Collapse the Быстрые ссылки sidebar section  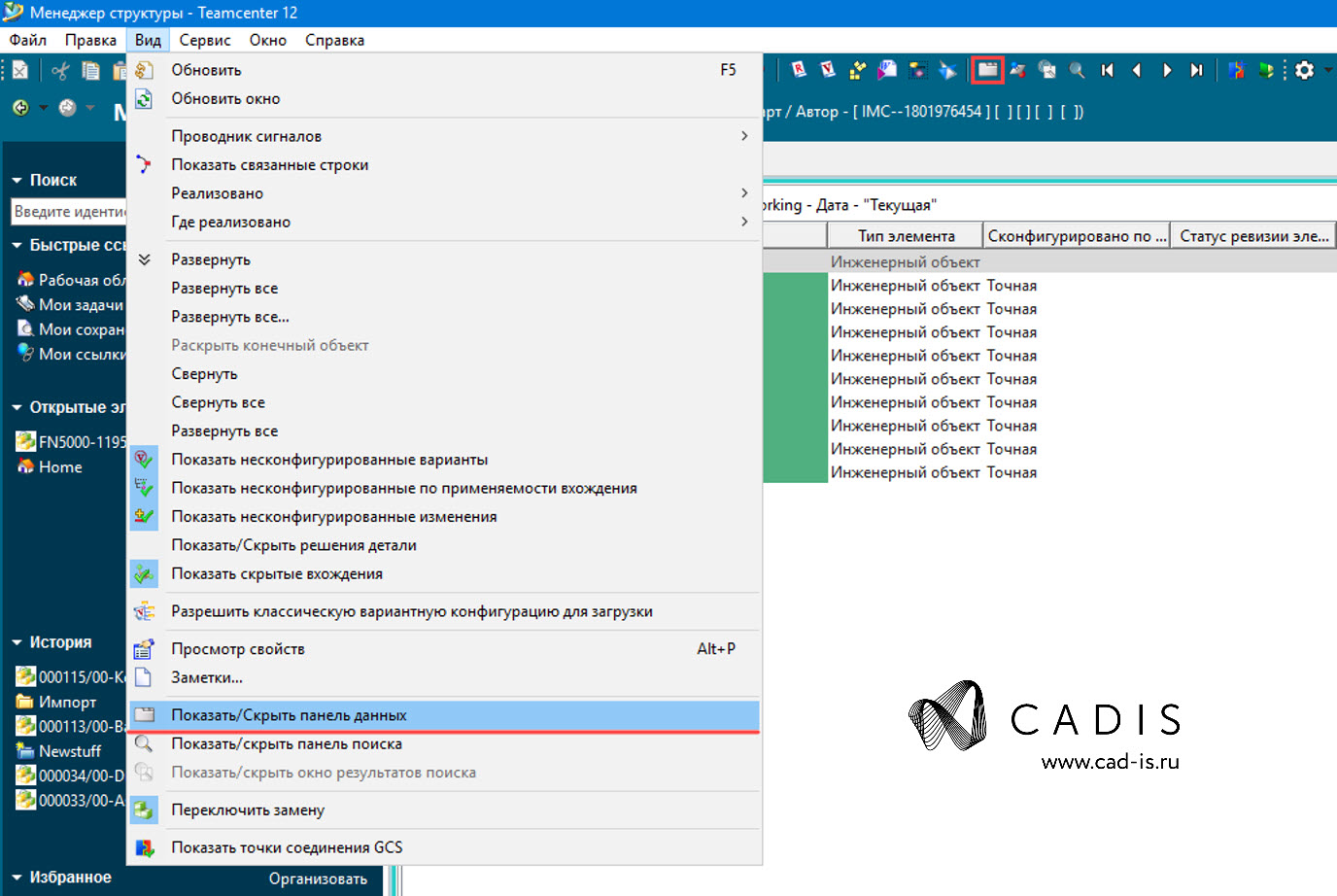click(x=17, y=246)
